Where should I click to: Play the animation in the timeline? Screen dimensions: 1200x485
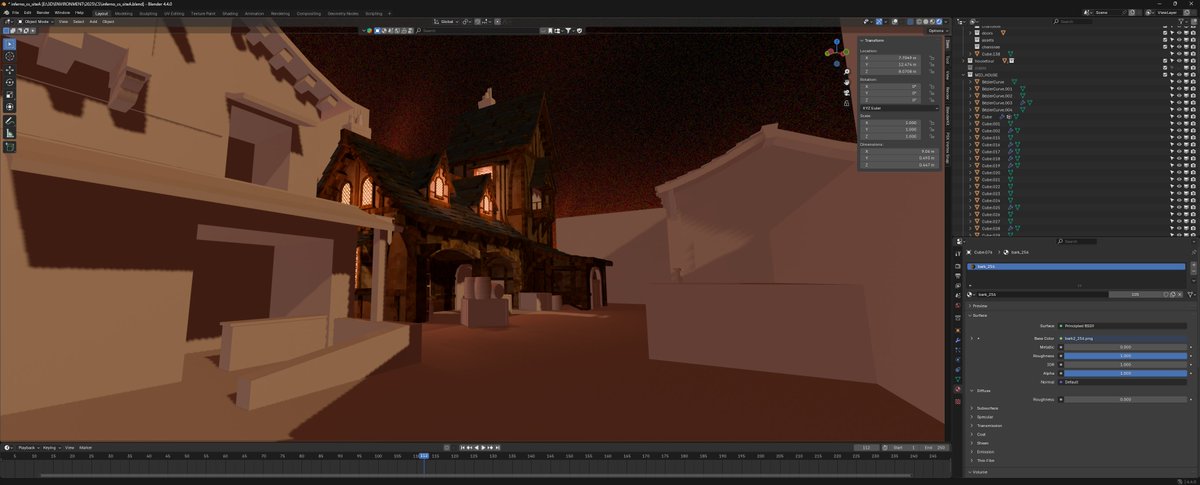coord(484,447)
